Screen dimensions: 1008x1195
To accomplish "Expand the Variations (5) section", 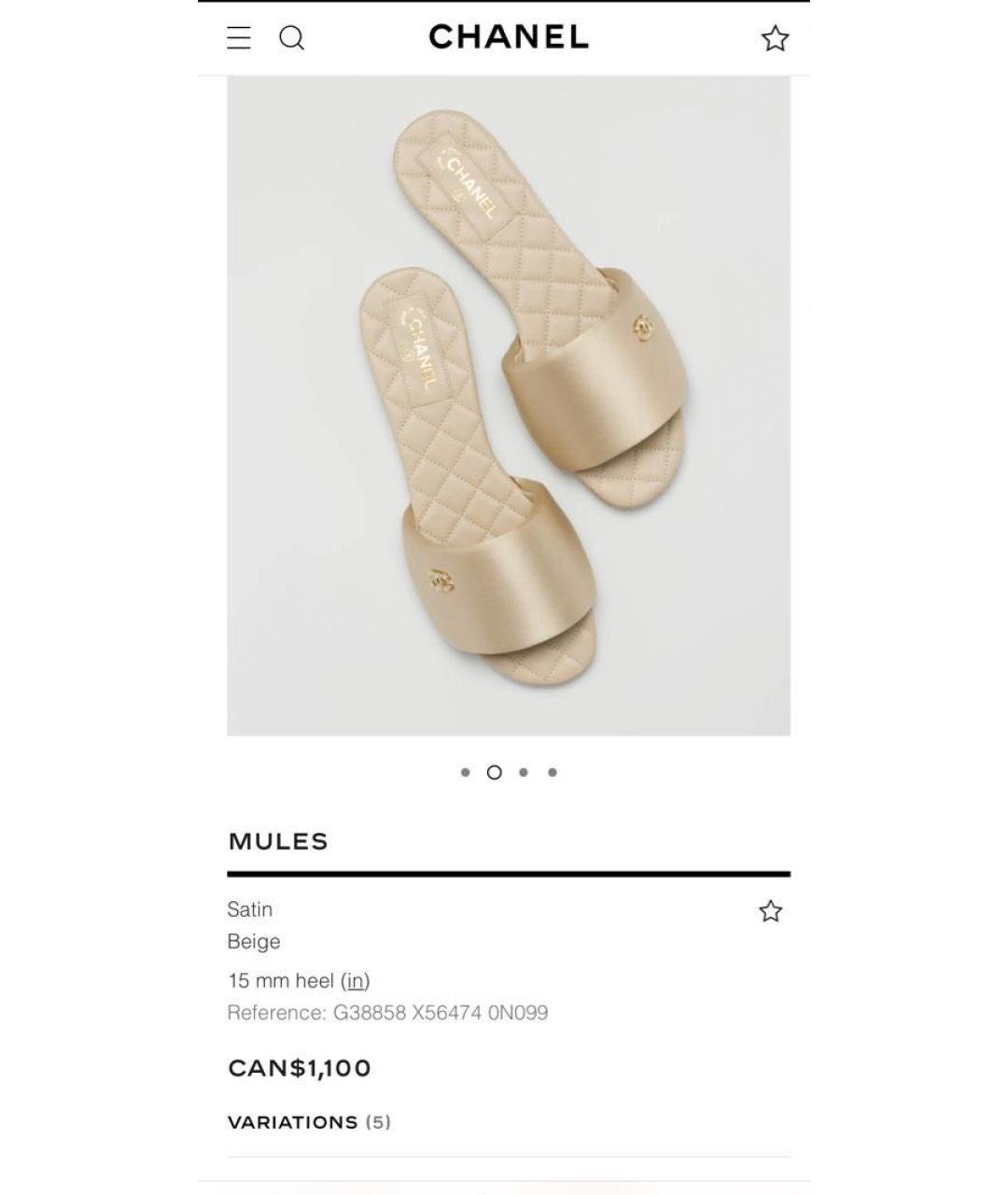I will (309, 1122).
